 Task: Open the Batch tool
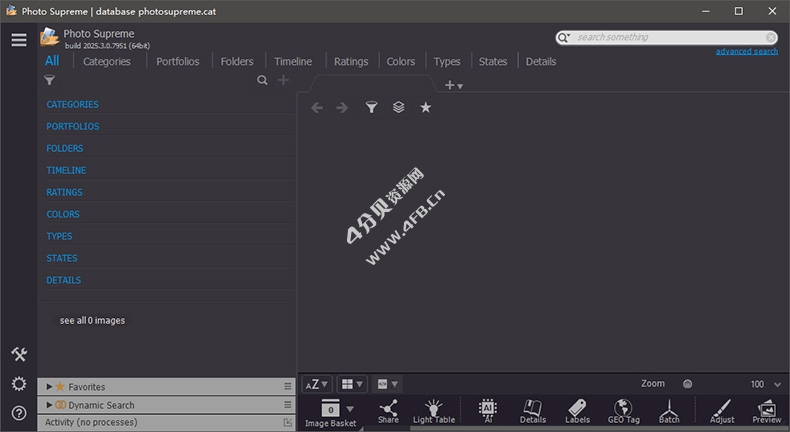click(x=669, y=409)
